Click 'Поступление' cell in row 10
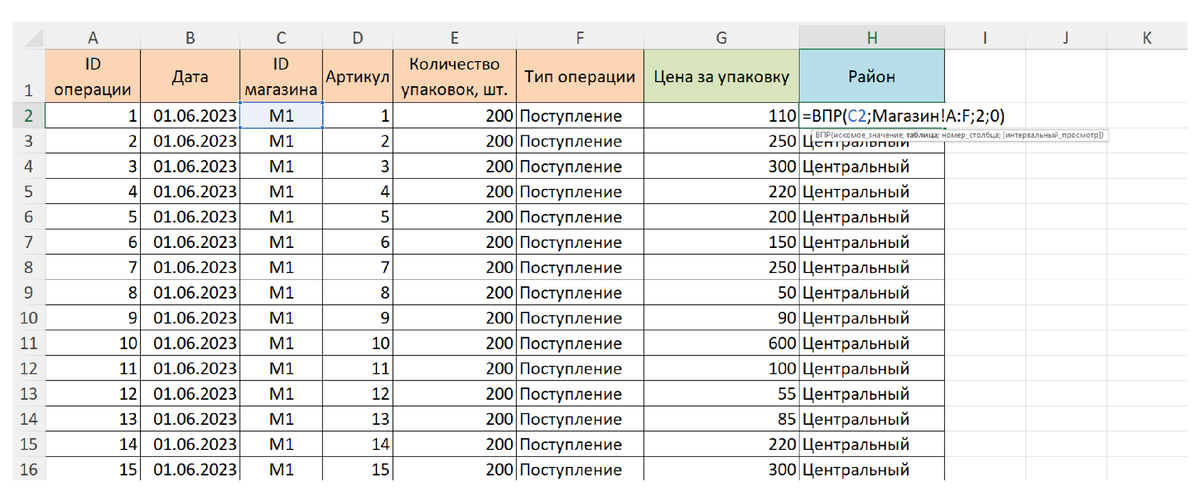This screenshot has height=502, width=1200. coord(579,318)
